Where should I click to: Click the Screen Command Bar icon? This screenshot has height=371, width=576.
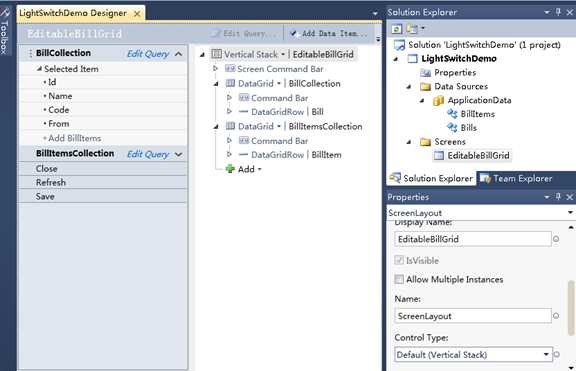click(x=230, y=69)
